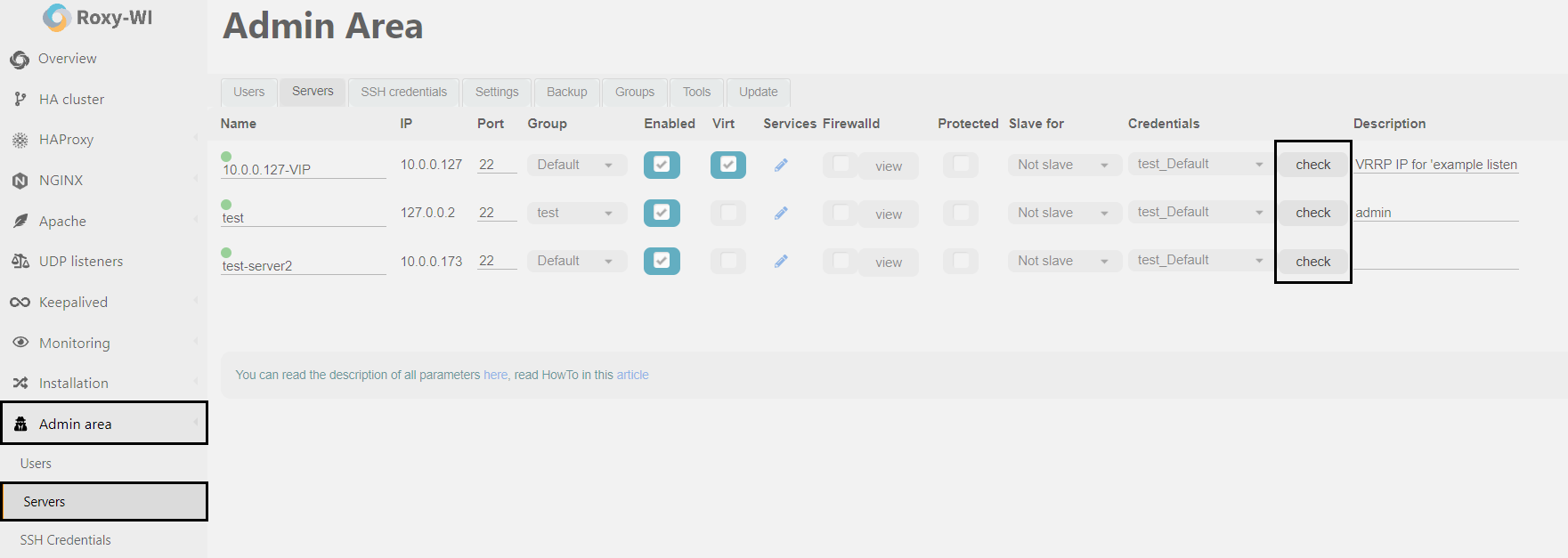Toggle Protected checkbox for test-server2
The image size is (1568, 558).
tap(961, 261)
